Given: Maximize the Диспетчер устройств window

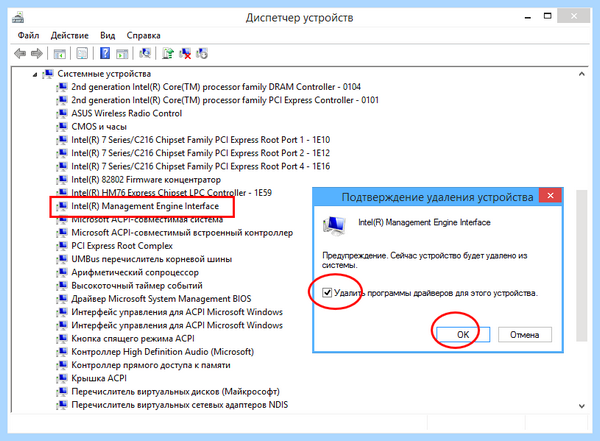Looking at the screenshot, I should tap(548, 16).
